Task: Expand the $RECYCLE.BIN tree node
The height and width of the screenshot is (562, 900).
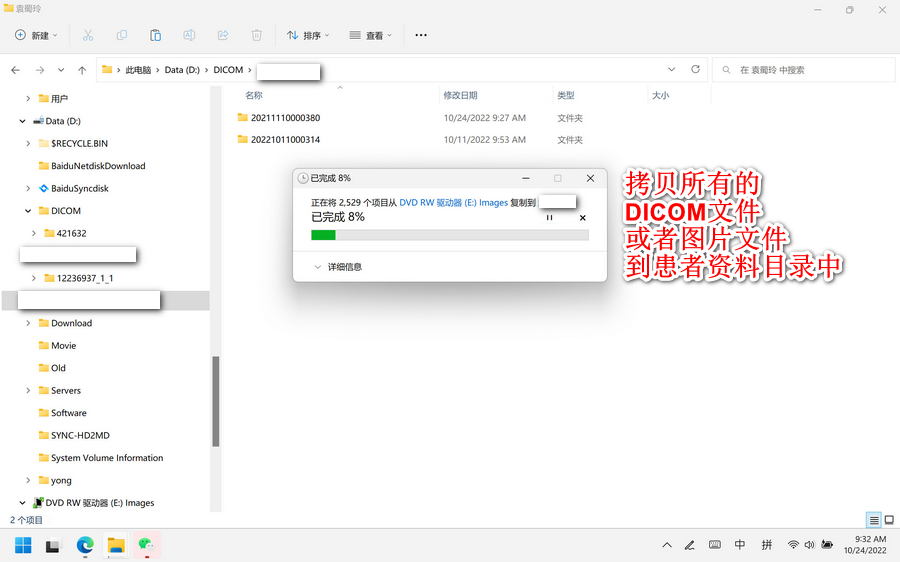Action: (28, 144)
